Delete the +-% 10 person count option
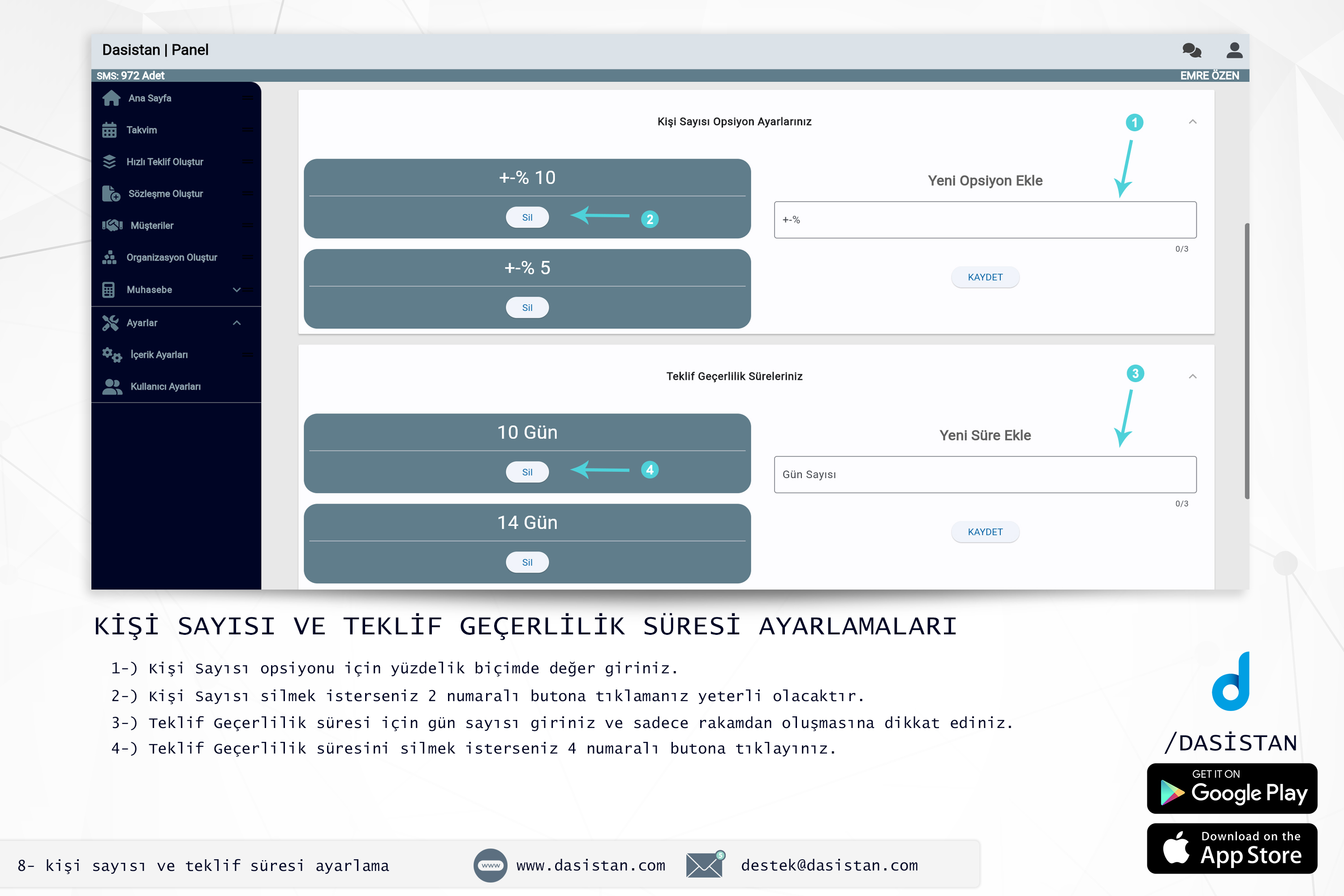Viewport: 1344px width, 896px height. pos(527,217)
